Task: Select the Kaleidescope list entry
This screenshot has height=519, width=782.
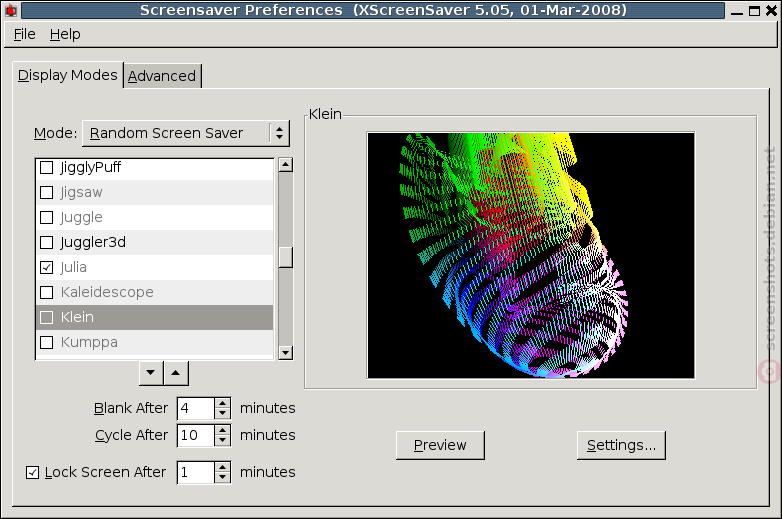Action: click(x=155, y=292)
